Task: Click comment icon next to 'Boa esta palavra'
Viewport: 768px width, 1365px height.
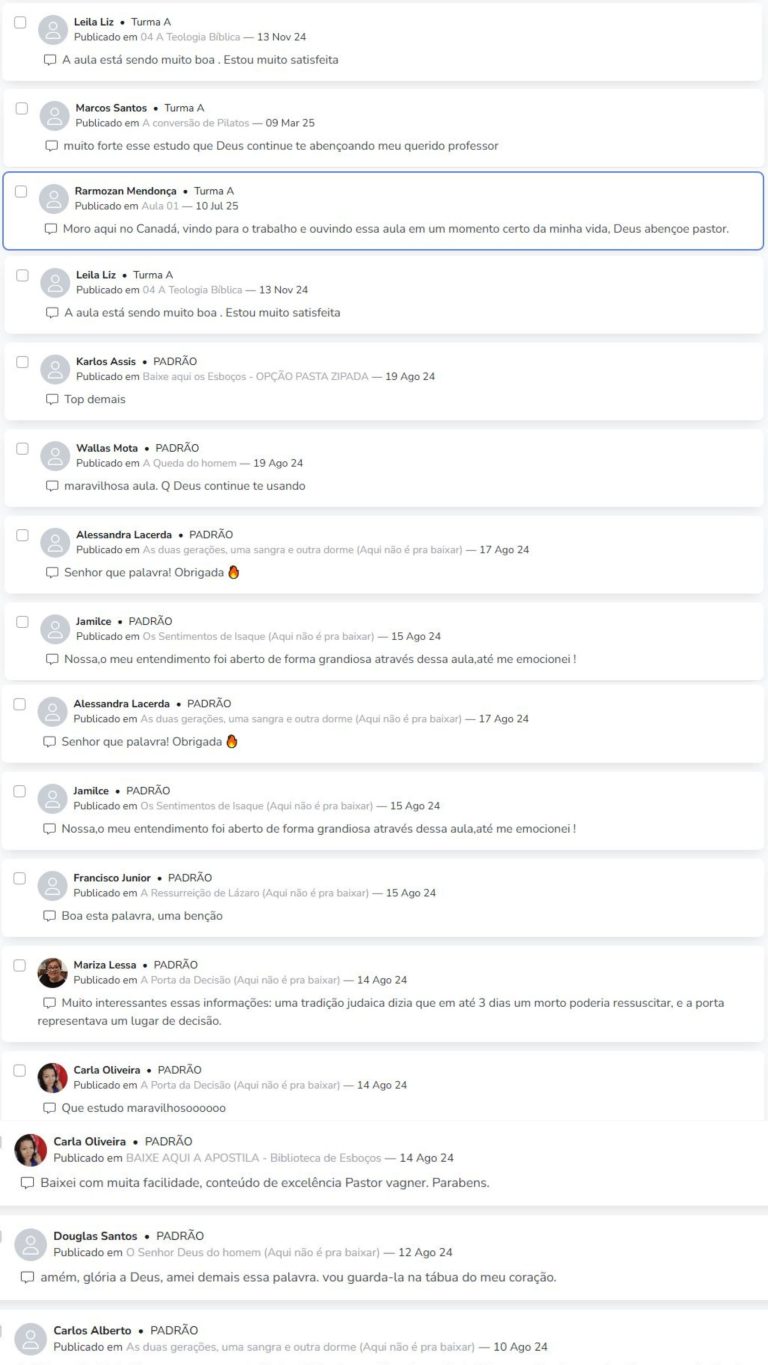Action: tap(49, 916)
